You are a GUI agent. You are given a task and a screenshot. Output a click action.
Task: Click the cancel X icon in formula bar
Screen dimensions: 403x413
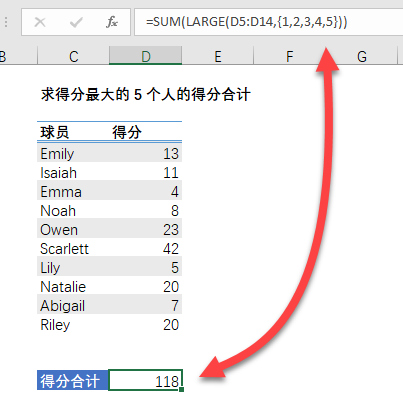point(40,22)
